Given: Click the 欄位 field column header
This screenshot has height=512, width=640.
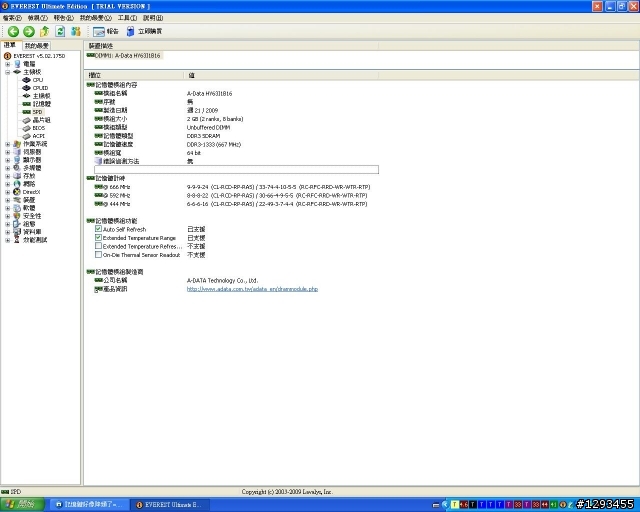Looking at the screenshot, I should 134,75.
